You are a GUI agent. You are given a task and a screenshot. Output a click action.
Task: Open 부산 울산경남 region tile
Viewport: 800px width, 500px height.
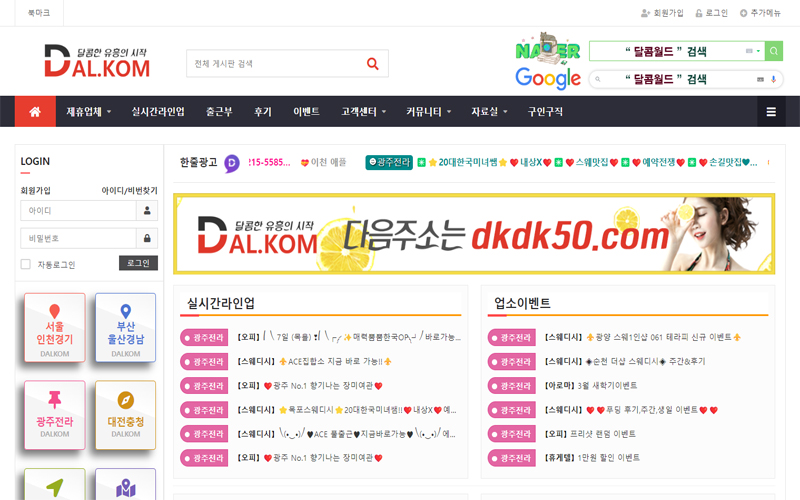coord(126,328)
